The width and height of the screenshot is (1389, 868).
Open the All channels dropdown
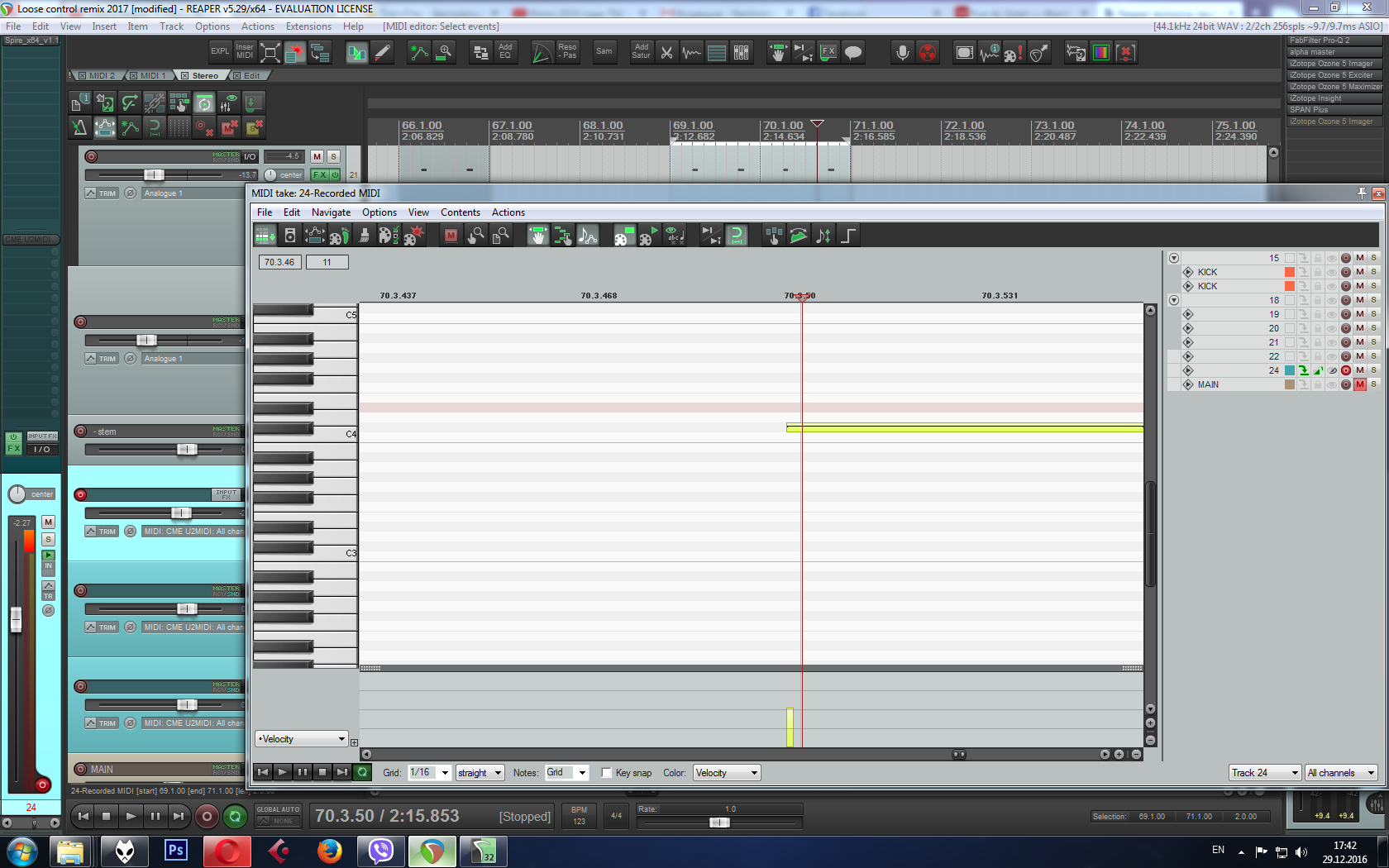(1341, 773)
